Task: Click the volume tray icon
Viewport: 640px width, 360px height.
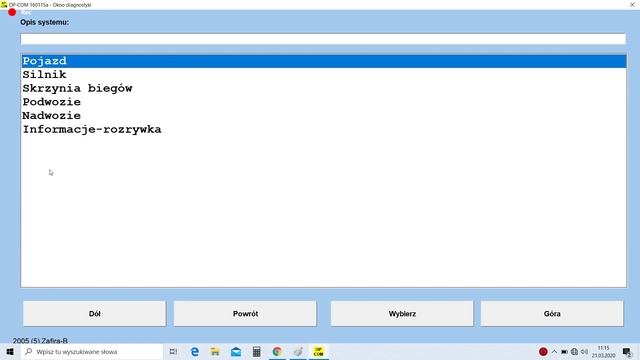Action: [584, 351]
